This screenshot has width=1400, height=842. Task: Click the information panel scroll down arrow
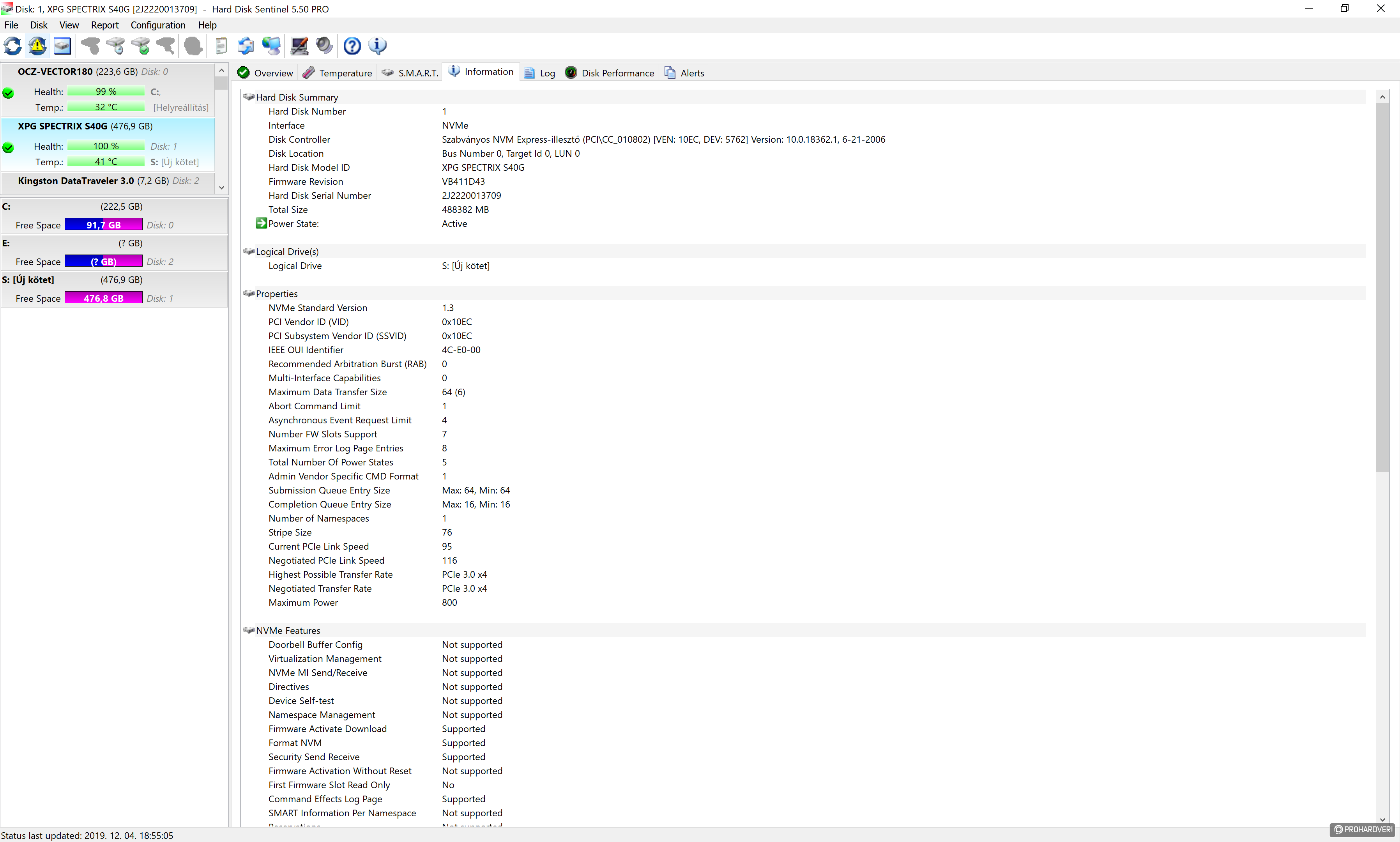(1382, 819)
